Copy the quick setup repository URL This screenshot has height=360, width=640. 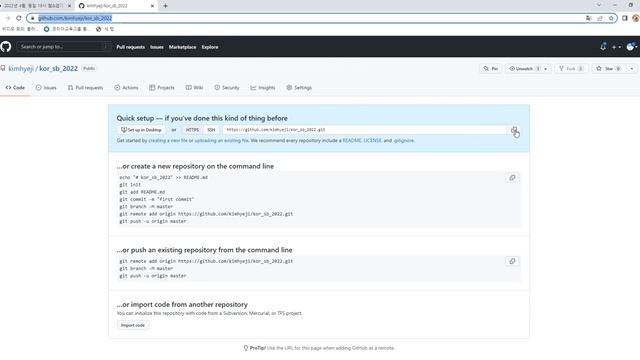(514, 130)
